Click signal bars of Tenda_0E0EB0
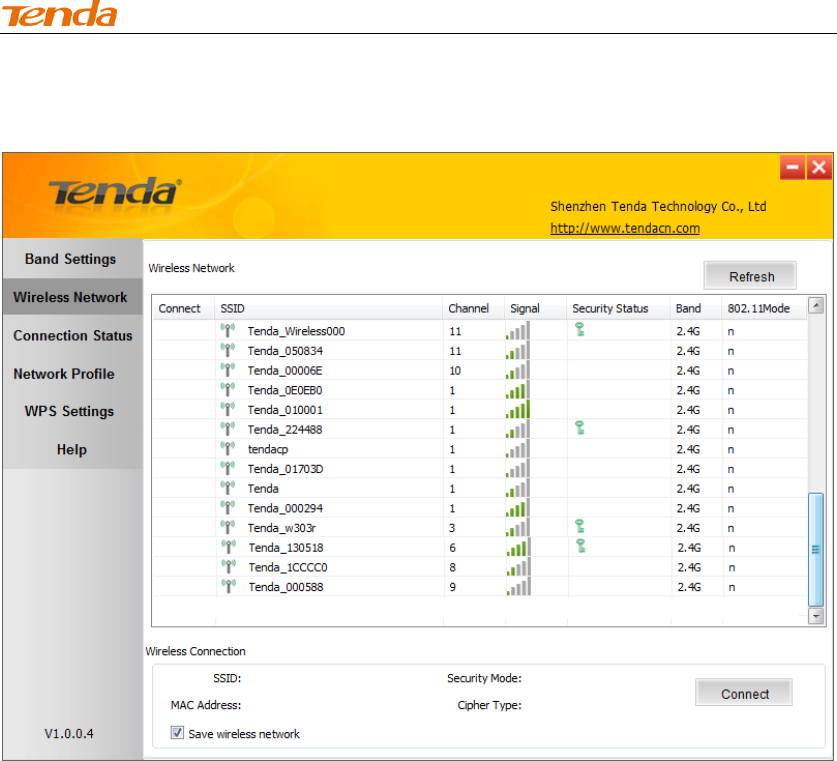 pyautogui.click(x=518, y=390)
